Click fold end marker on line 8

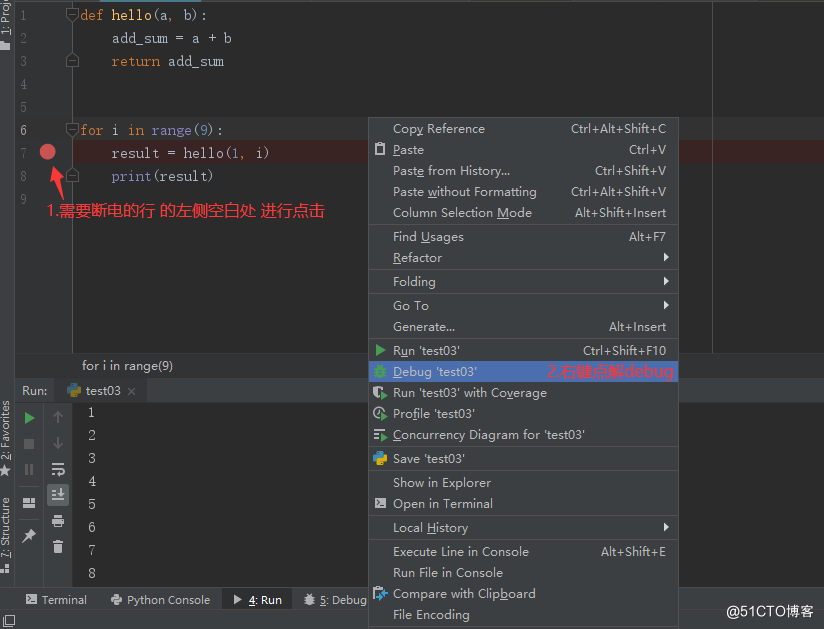coord(73,176)
